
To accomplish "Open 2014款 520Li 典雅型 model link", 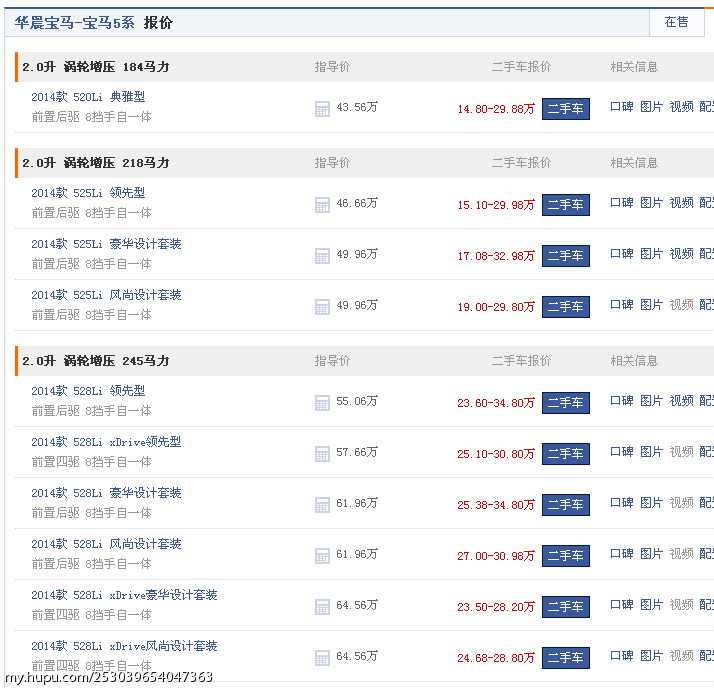I will click(88, 97).
